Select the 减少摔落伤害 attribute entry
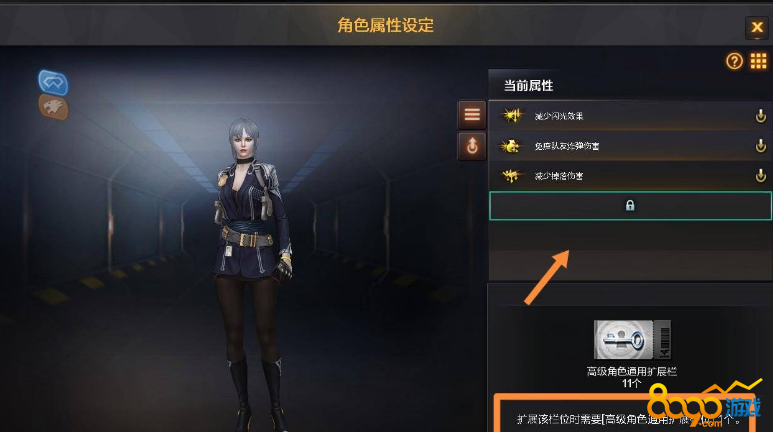The height and width of the screenshot is (432, 773). pos(630,176)
